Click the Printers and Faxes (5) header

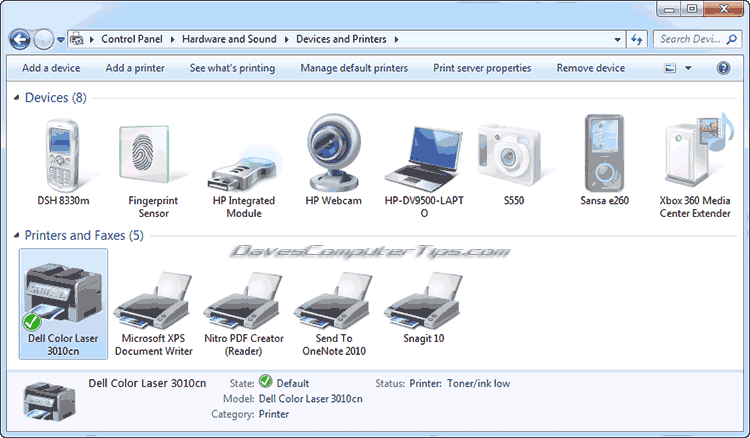[84, 235]
